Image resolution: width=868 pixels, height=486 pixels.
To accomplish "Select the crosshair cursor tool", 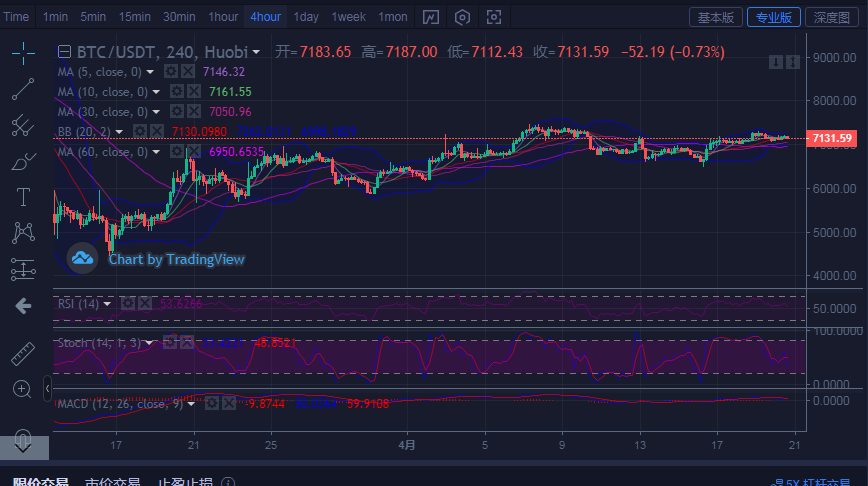I will click(23, 53).
